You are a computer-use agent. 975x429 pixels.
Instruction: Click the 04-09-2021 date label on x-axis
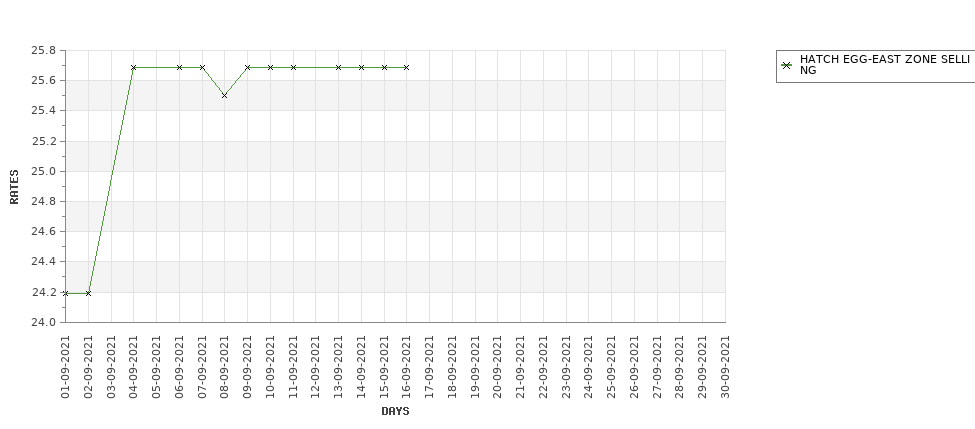(x=134, y=367)
